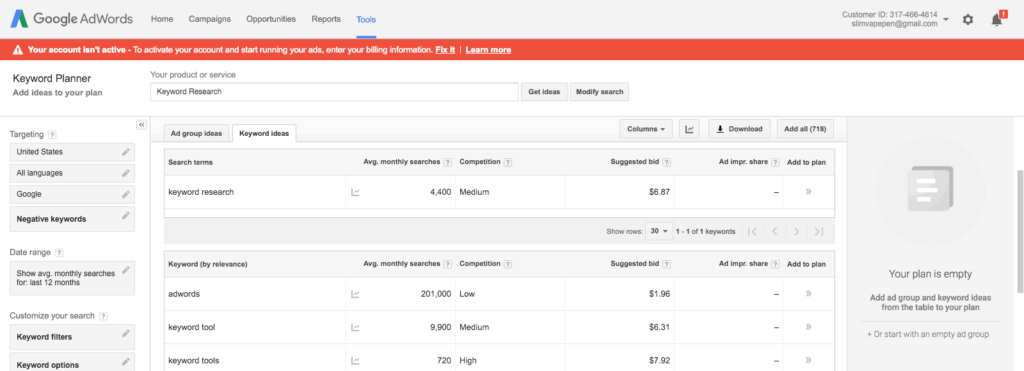The width and height of the screenshot is (1024, 371).
Task: Click the Modify search button
Action: 600,92
